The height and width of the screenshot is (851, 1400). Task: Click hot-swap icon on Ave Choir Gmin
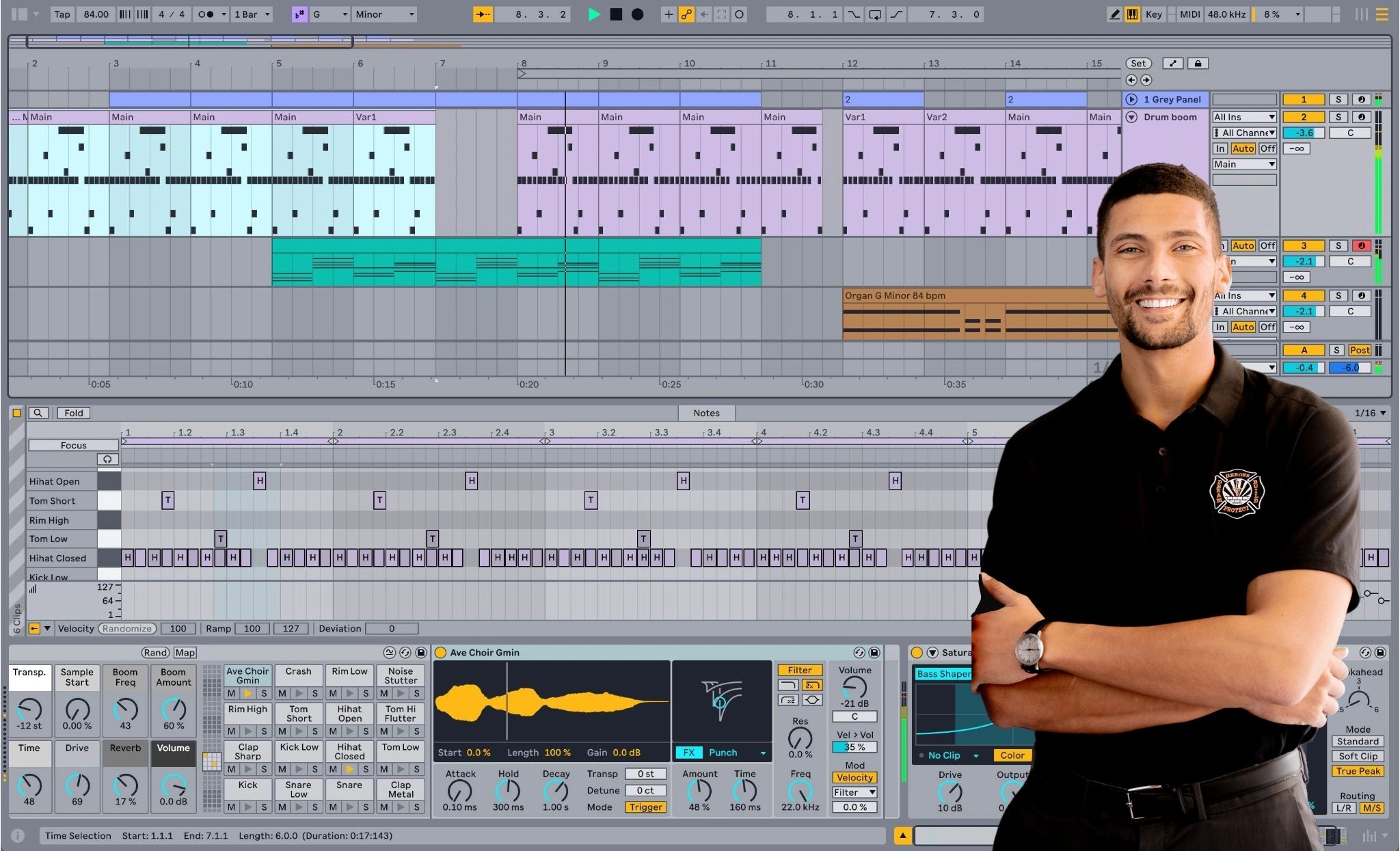[x=859, y=653]
